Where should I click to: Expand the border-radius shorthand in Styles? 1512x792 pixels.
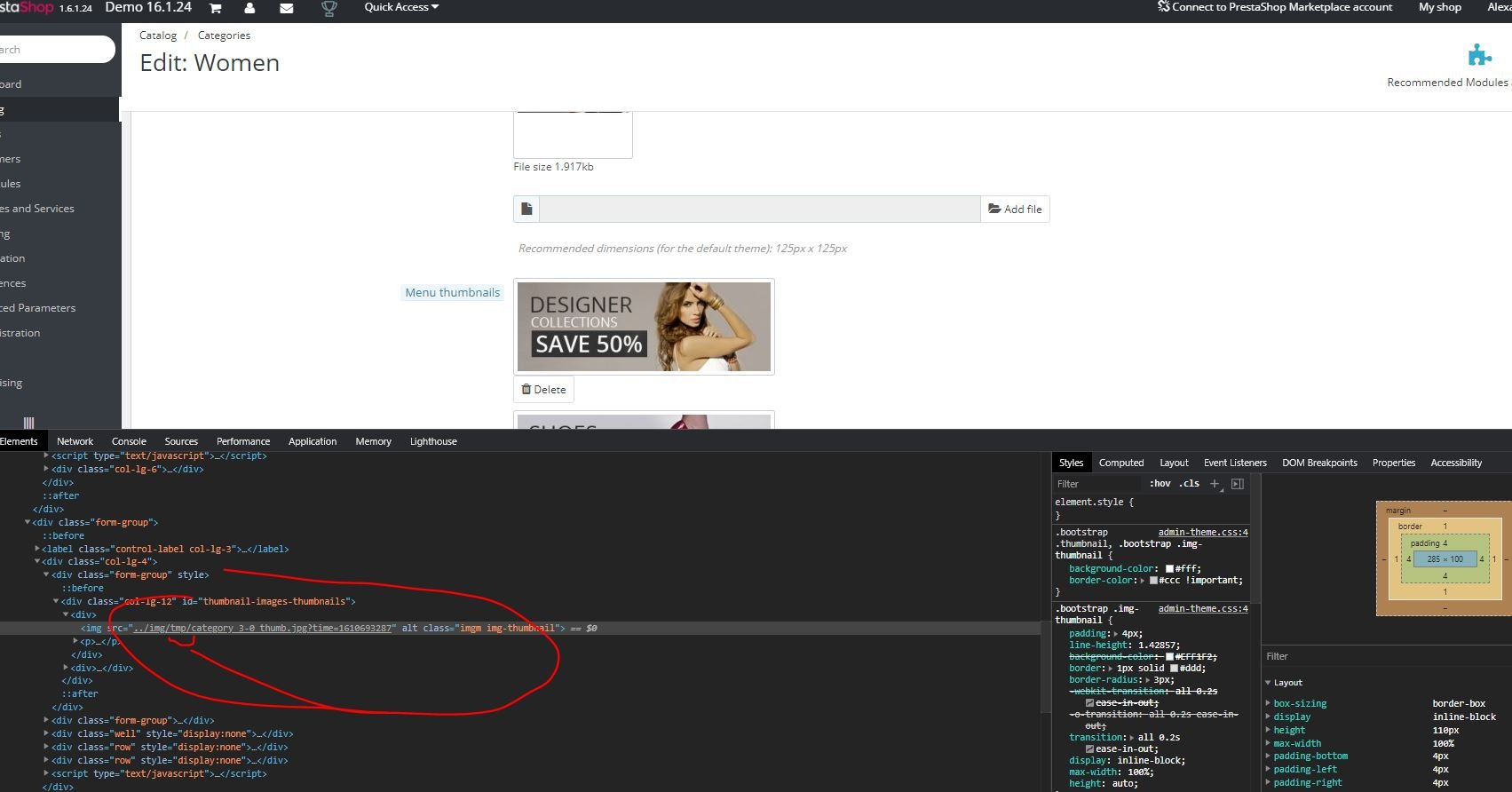[x=1147, y=680]
